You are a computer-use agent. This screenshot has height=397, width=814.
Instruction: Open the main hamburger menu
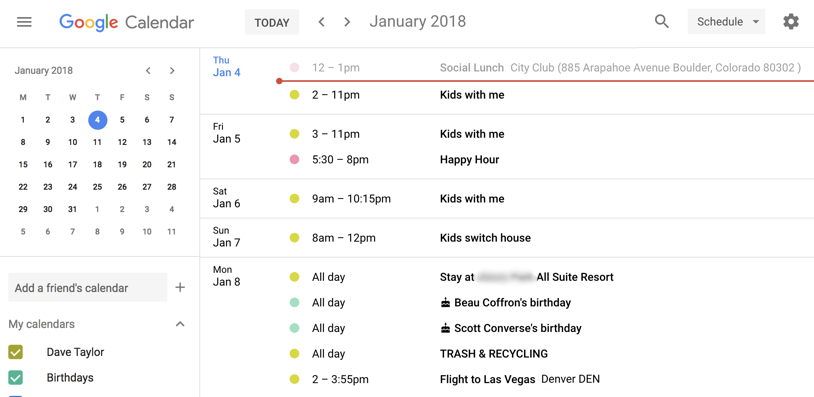click(24, 22)
